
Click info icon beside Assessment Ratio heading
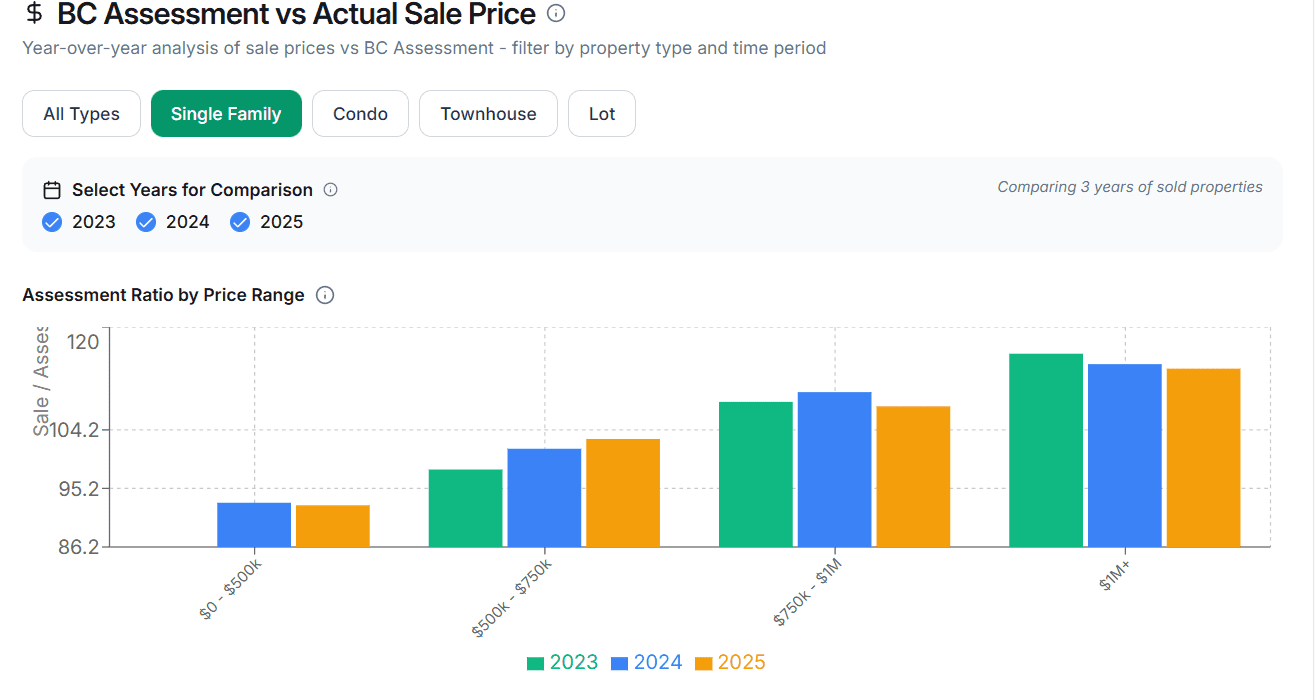pyautogui.click(x=325, y=295)
